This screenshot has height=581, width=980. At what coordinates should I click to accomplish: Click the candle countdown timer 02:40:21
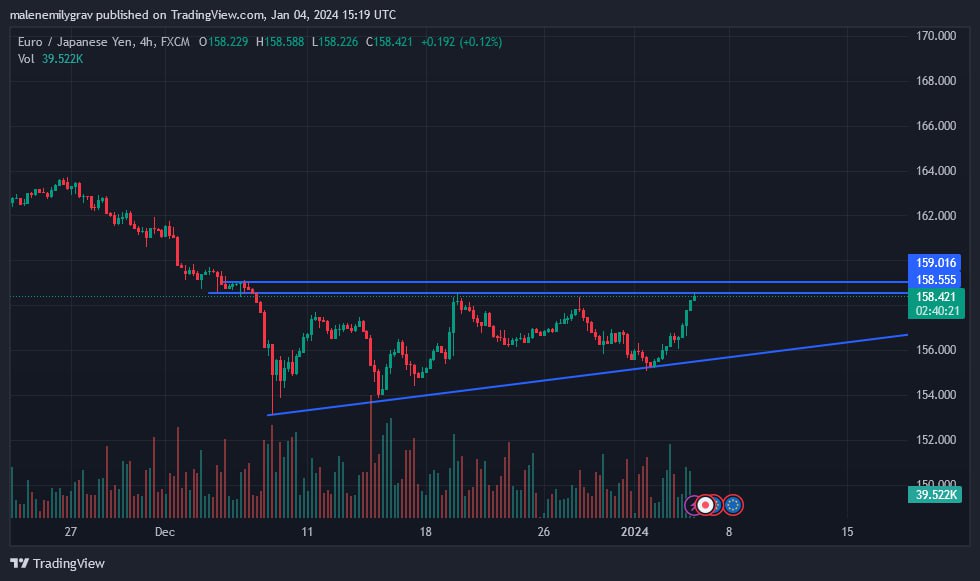click(x=935, y=310)
